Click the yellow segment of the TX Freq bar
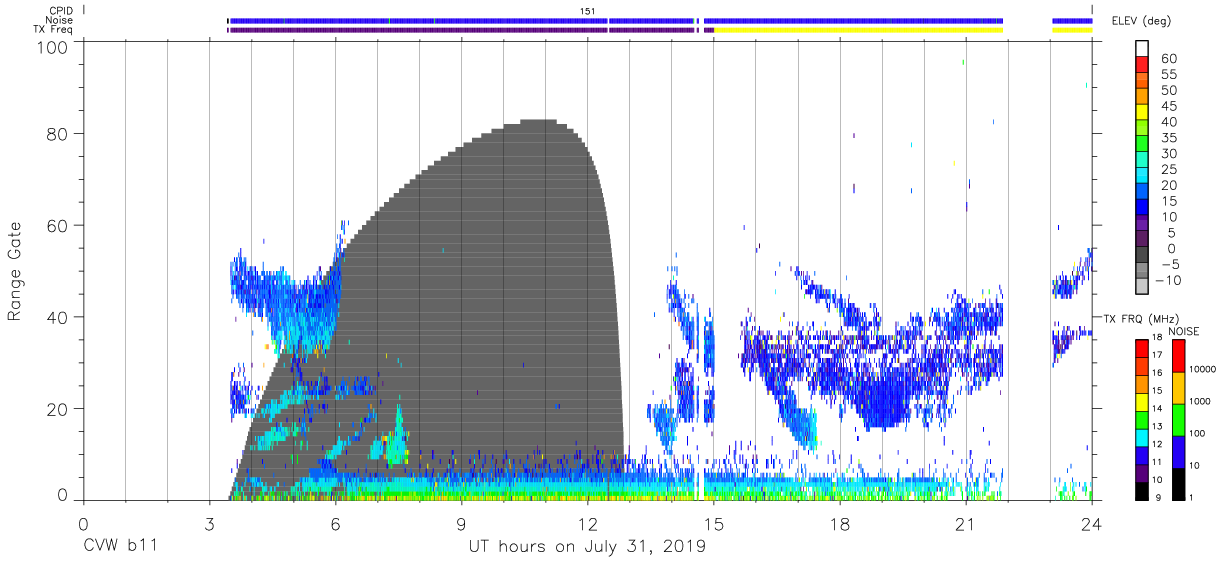 pos(858,30)
